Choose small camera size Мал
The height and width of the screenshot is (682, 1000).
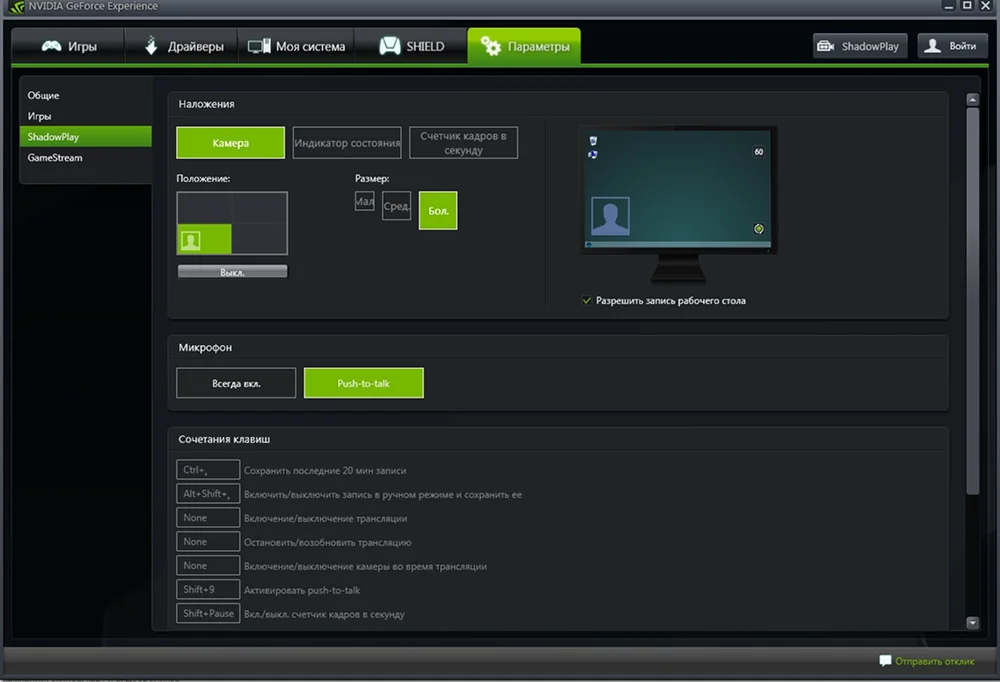tap(365, 201)
